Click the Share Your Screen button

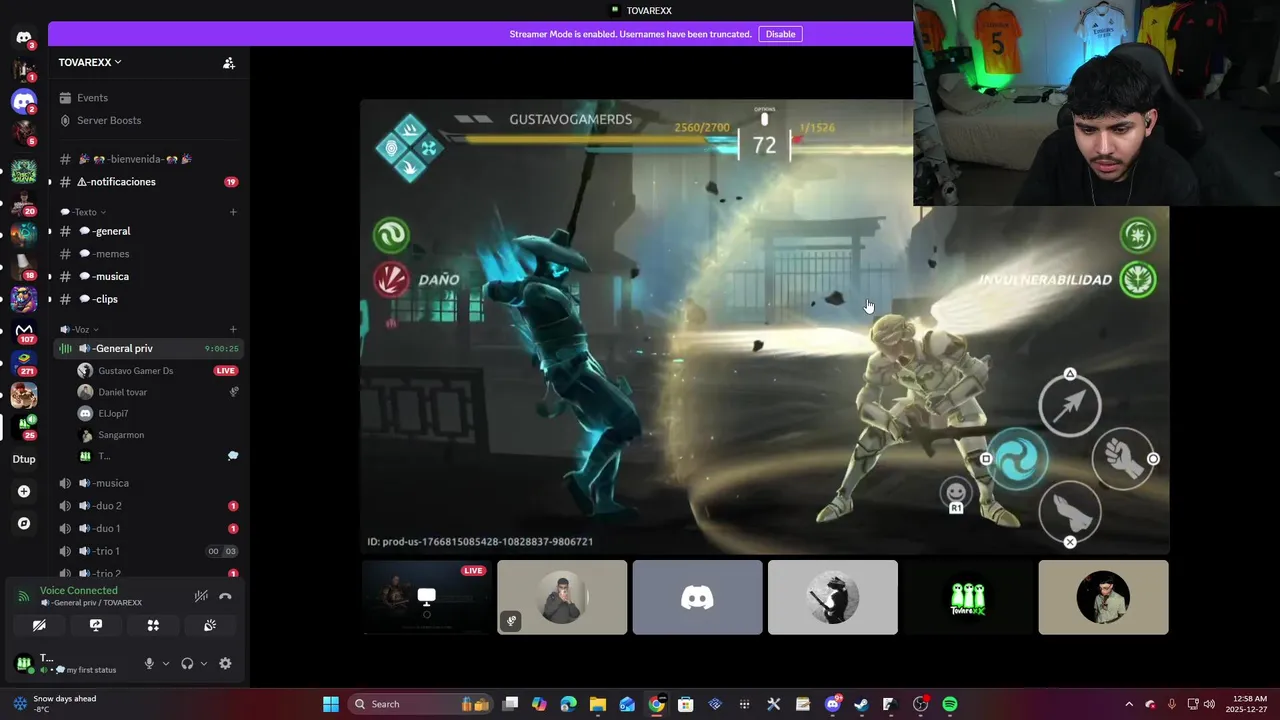click(96, 625)
